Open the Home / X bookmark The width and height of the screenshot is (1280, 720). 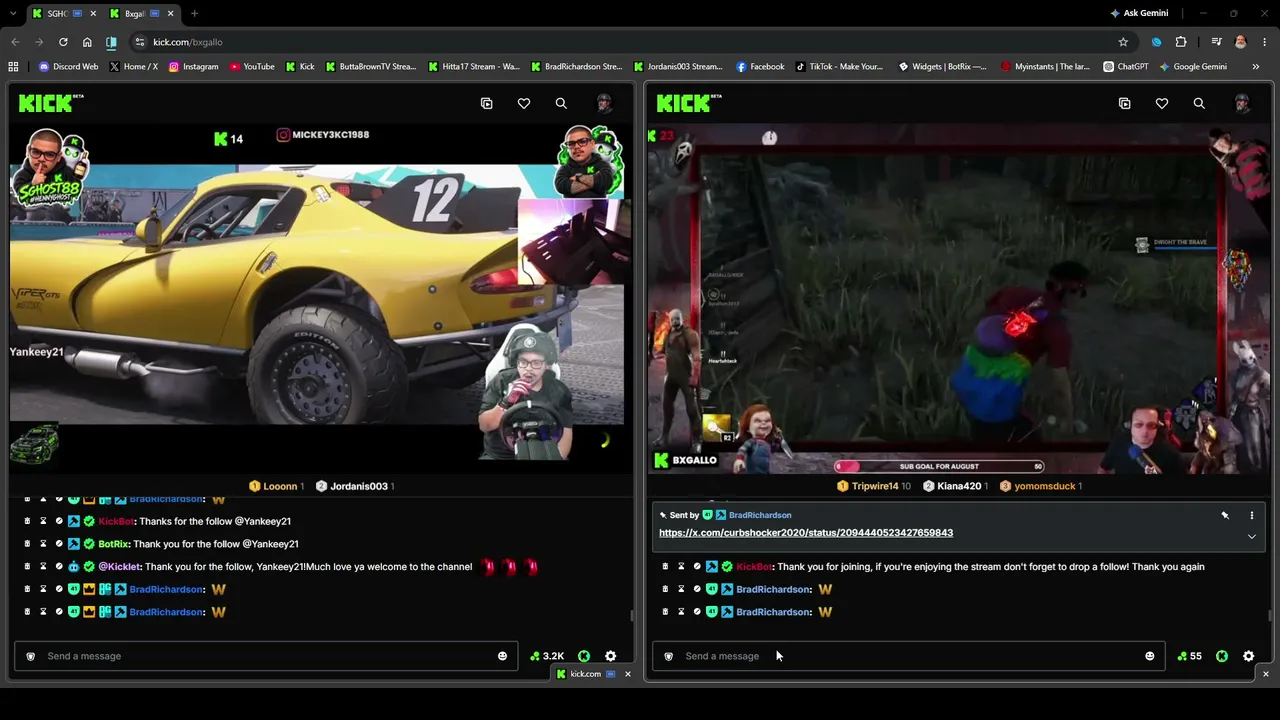[x=133, y=67]
